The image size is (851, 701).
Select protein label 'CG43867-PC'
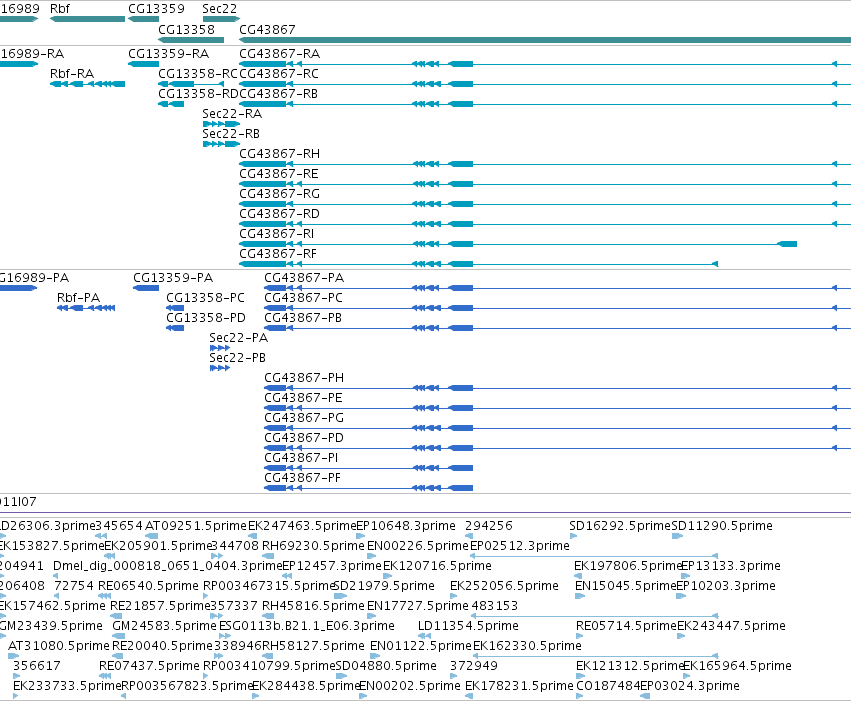(x=303, y=298)
